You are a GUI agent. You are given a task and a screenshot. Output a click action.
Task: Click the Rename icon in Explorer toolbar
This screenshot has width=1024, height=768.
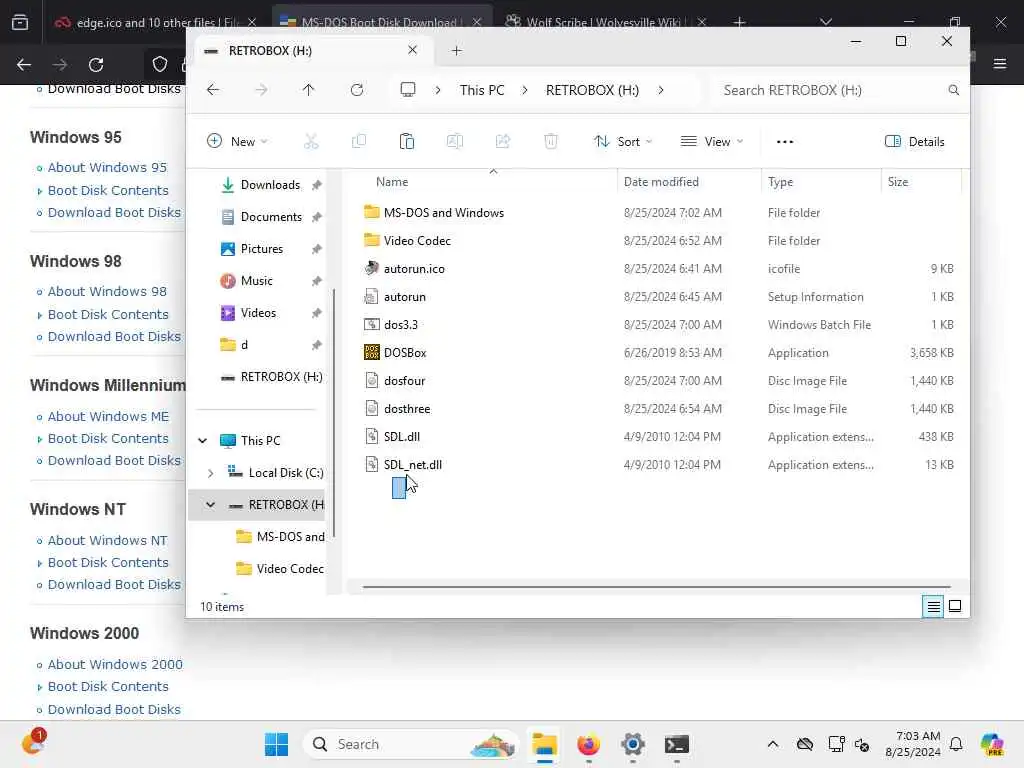click(455, 142)
